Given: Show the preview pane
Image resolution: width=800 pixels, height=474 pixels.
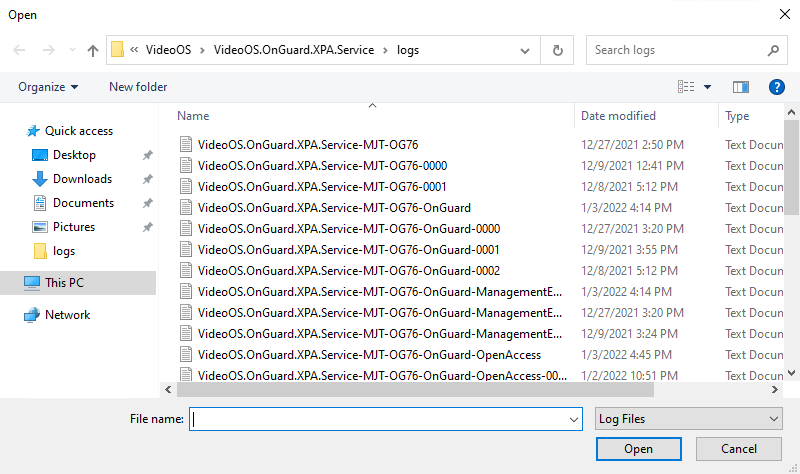Looking at the screenshot, I should tap(740, 87).
